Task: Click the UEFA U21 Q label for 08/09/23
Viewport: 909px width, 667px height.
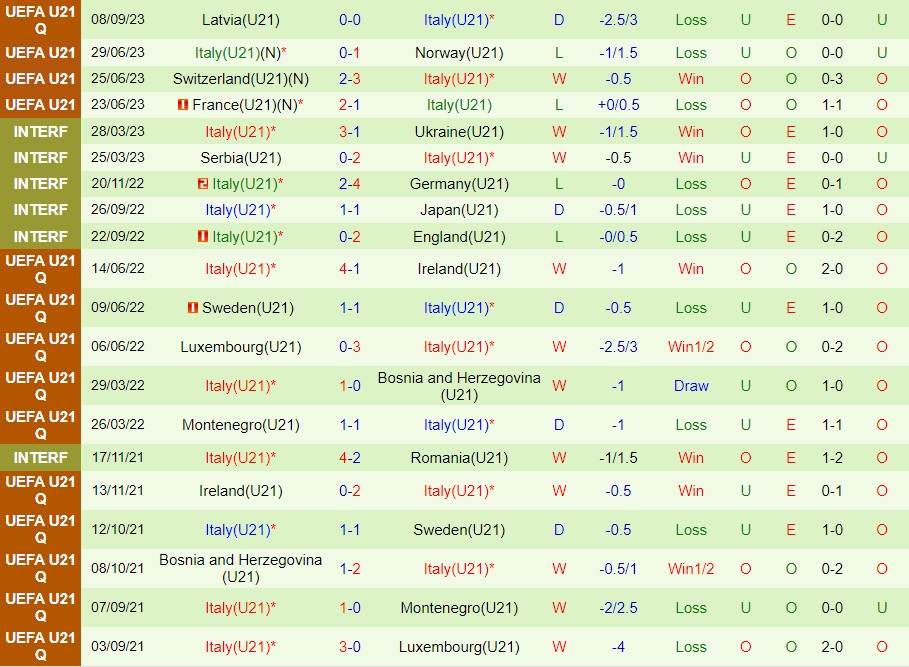Action: (x=41, y=20)
